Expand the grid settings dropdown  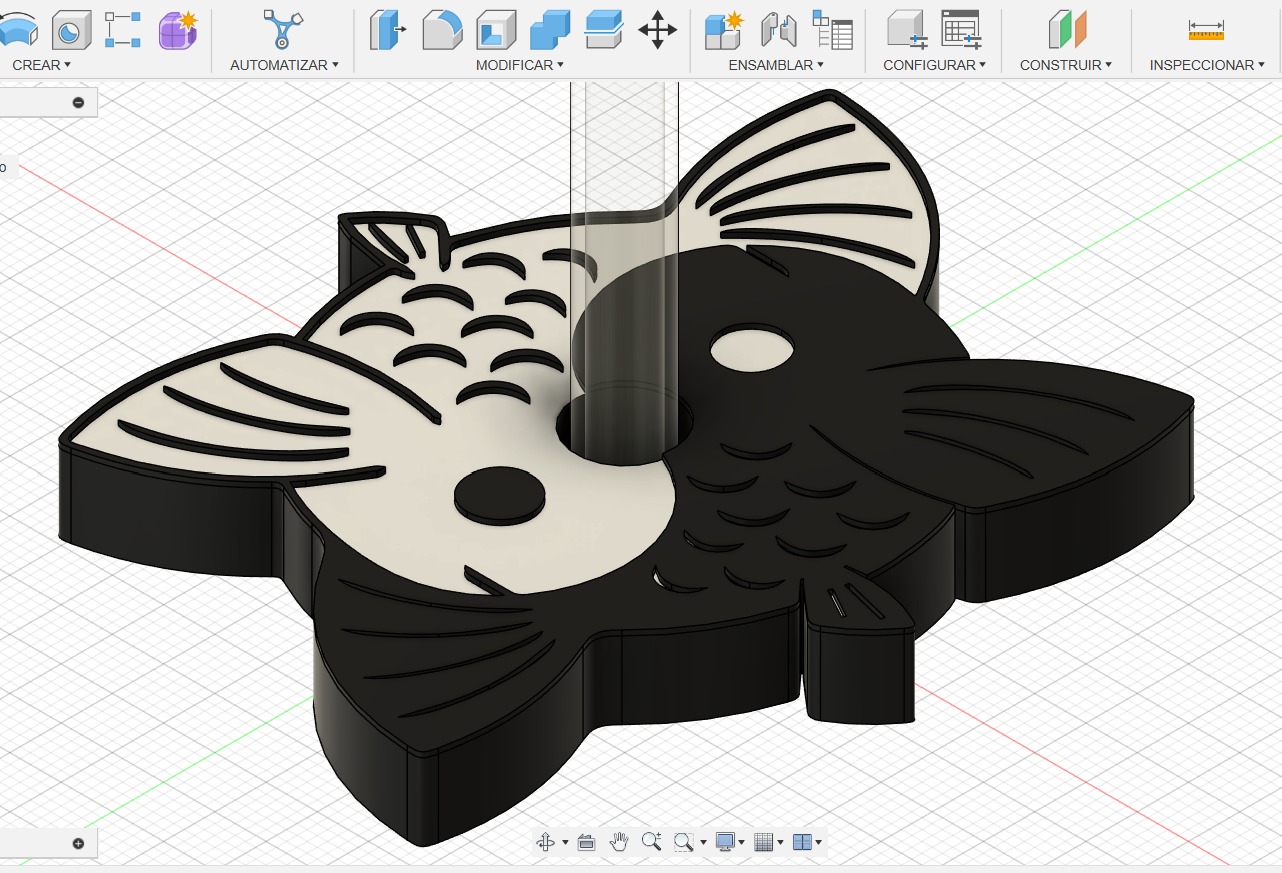(x=780, y=842)
